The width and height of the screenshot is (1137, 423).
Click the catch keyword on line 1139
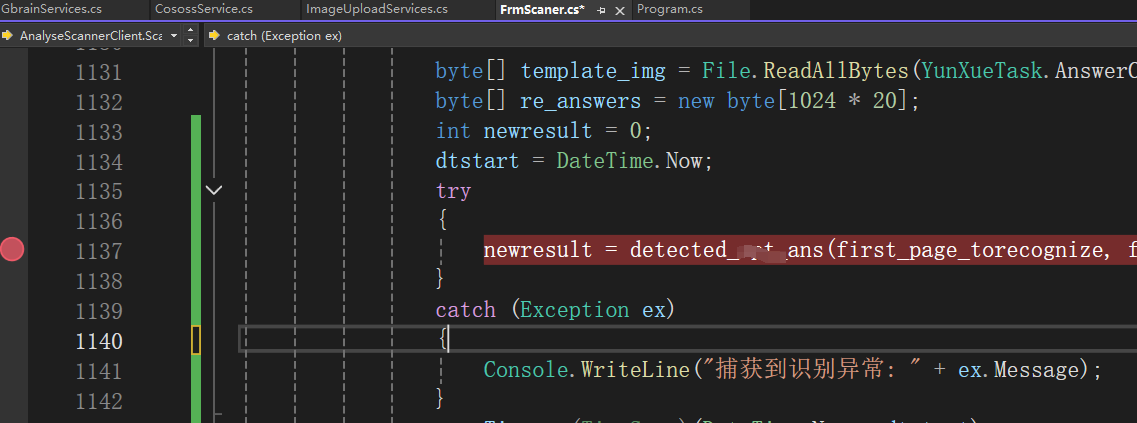pyautogui.click(x=466, y=311)
